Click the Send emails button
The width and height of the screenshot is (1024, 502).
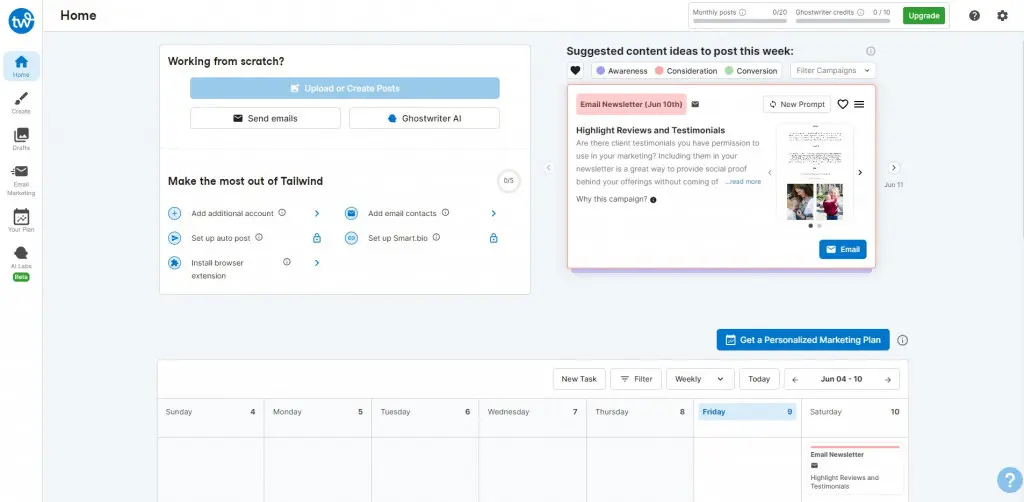[265, 118]
